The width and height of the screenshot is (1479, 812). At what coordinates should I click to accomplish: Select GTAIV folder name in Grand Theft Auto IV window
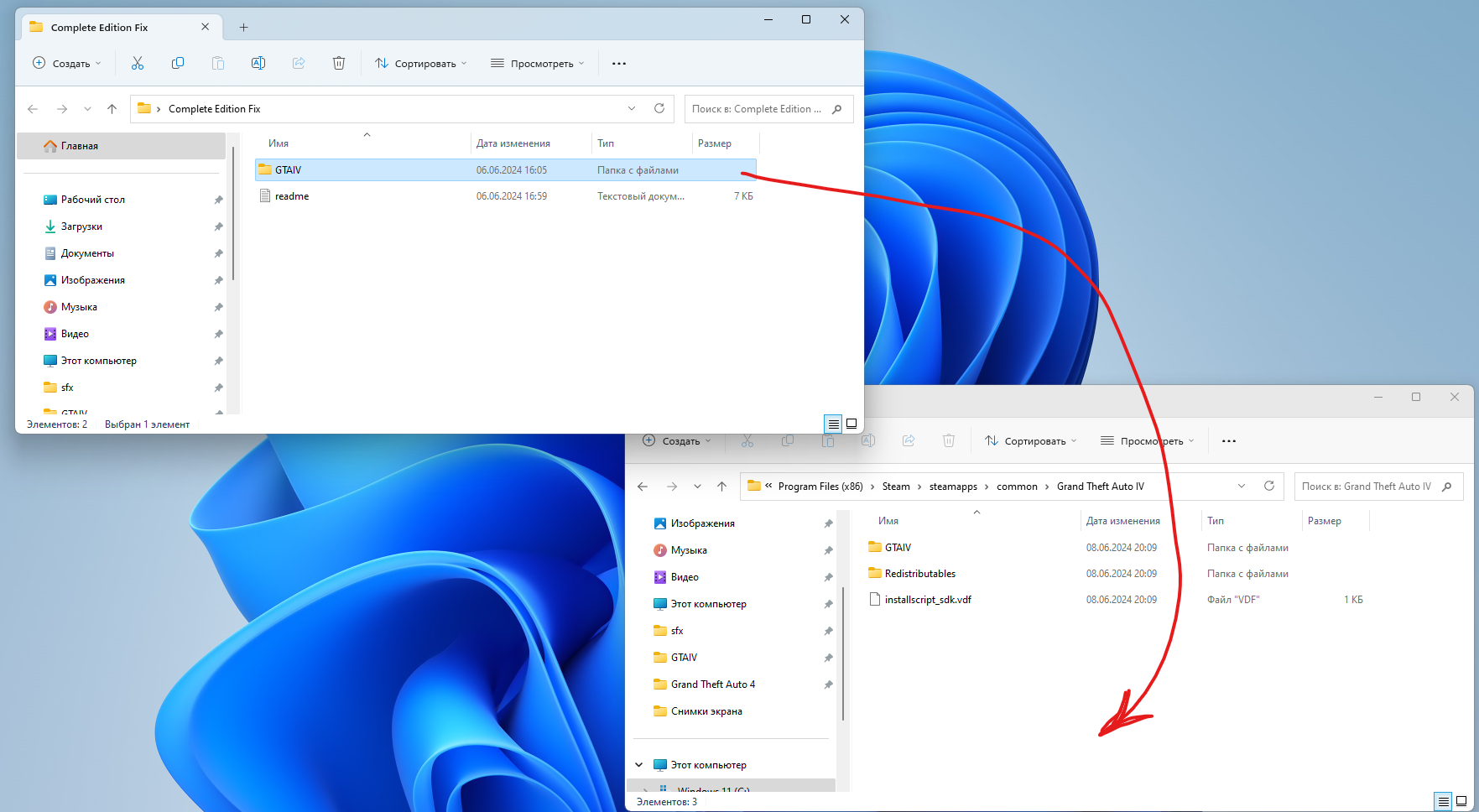coord(898,548)
